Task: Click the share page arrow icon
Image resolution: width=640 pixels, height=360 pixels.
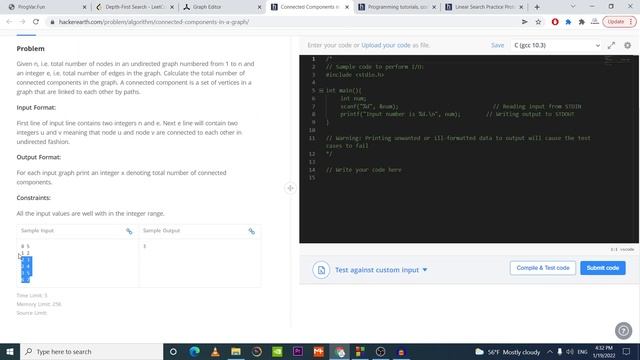Action: pyautogui.click(x=525, y=22)
